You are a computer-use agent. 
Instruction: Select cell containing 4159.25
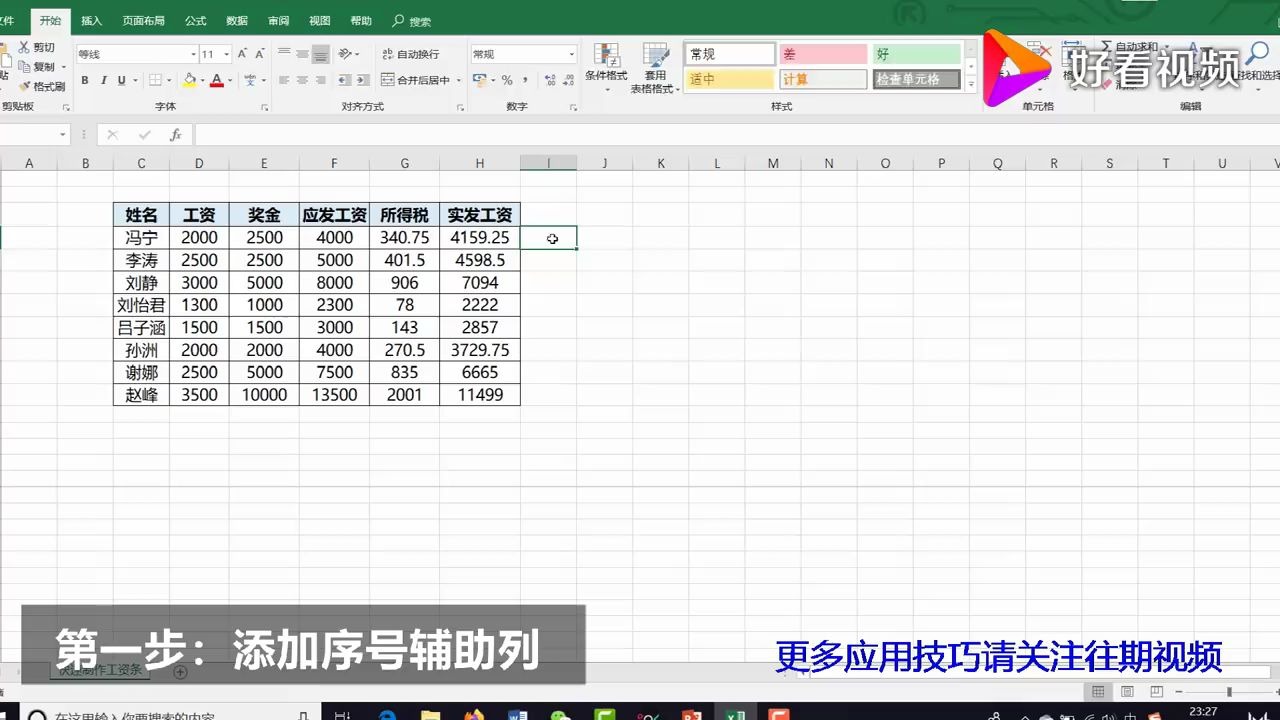click(480, 238)
